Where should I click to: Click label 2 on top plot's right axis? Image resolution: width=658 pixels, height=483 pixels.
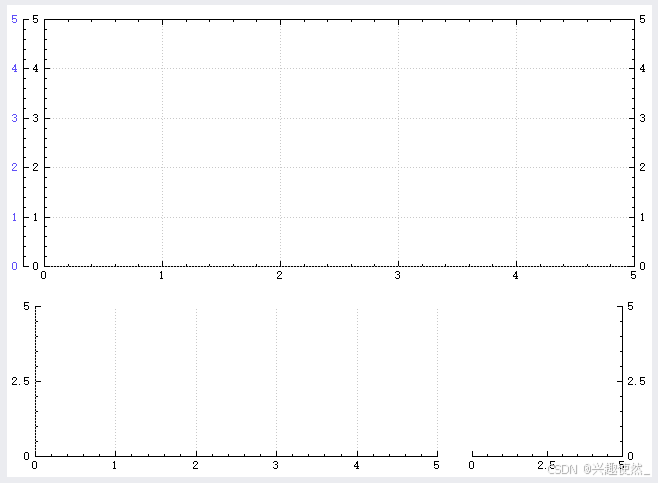tap(642, 167)
